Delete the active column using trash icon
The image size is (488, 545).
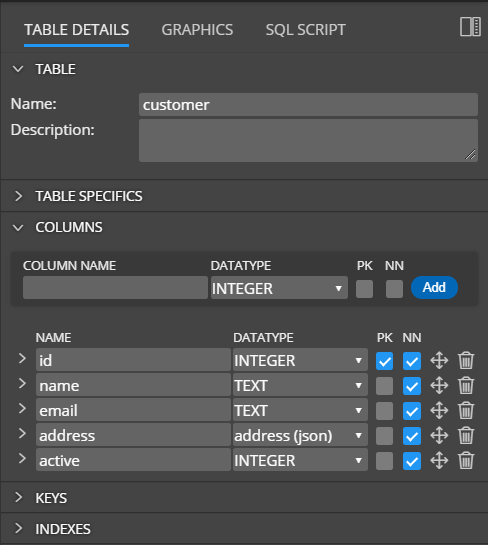[x=466, y=461]
